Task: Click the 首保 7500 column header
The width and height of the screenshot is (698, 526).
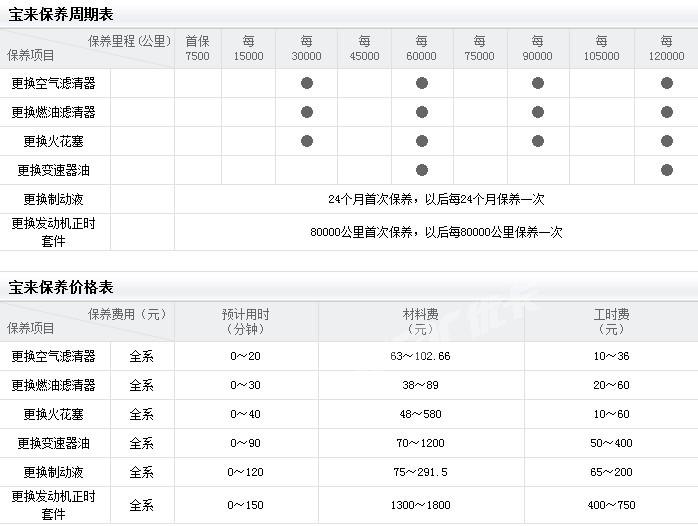Action: click(198, 49)
